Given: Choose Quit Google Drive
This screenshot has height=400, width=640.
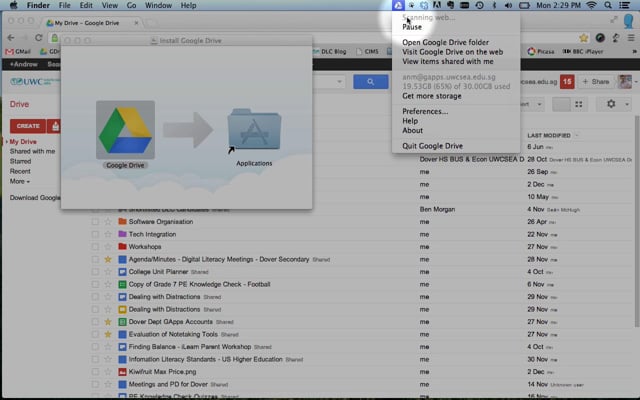Looking at the screenshot, I should point(432,146).
